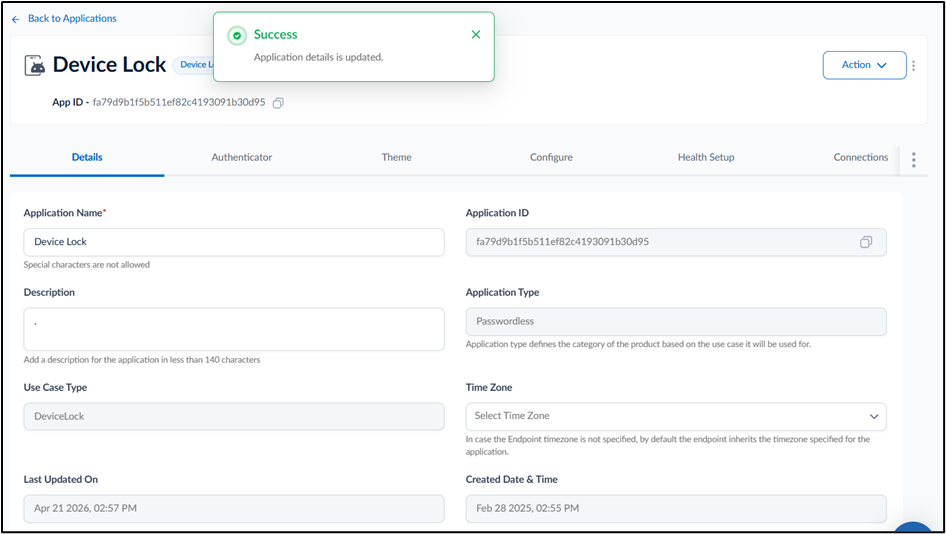The height and width of the screenshot is (534, 946).
Task: Click the Last Updated On field
Action: click(234, 509)
